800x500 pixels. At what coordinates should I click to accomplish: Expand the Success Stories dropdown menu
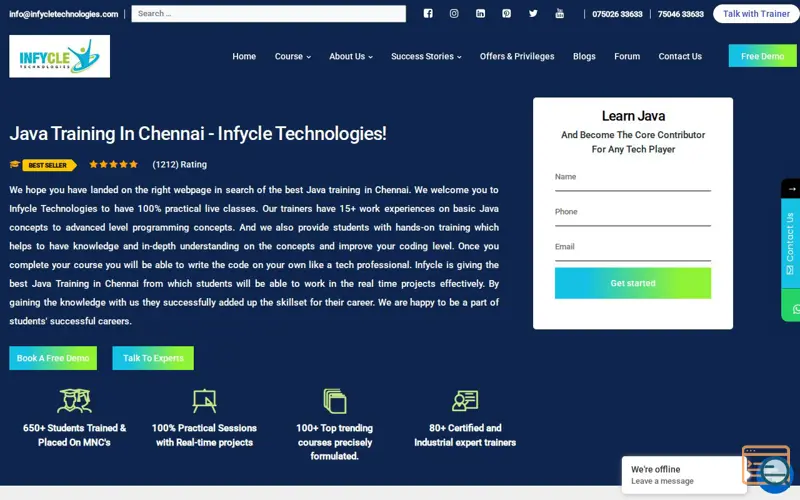click(x=427, y=57)
